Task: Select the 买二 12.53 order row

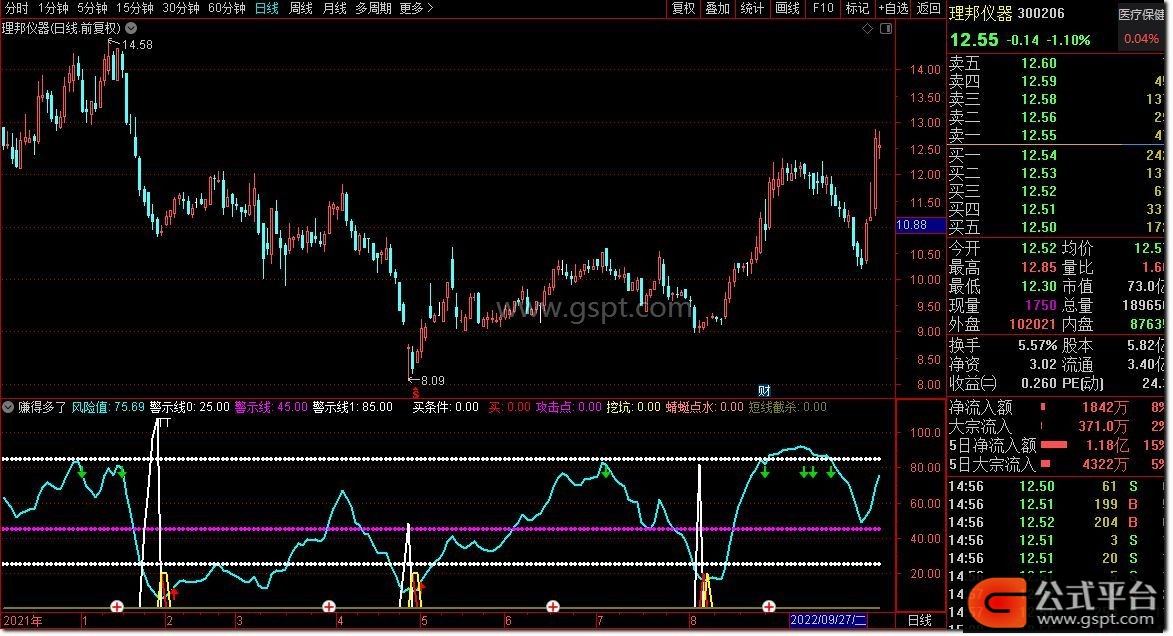Action: (x=1056, y=173)
